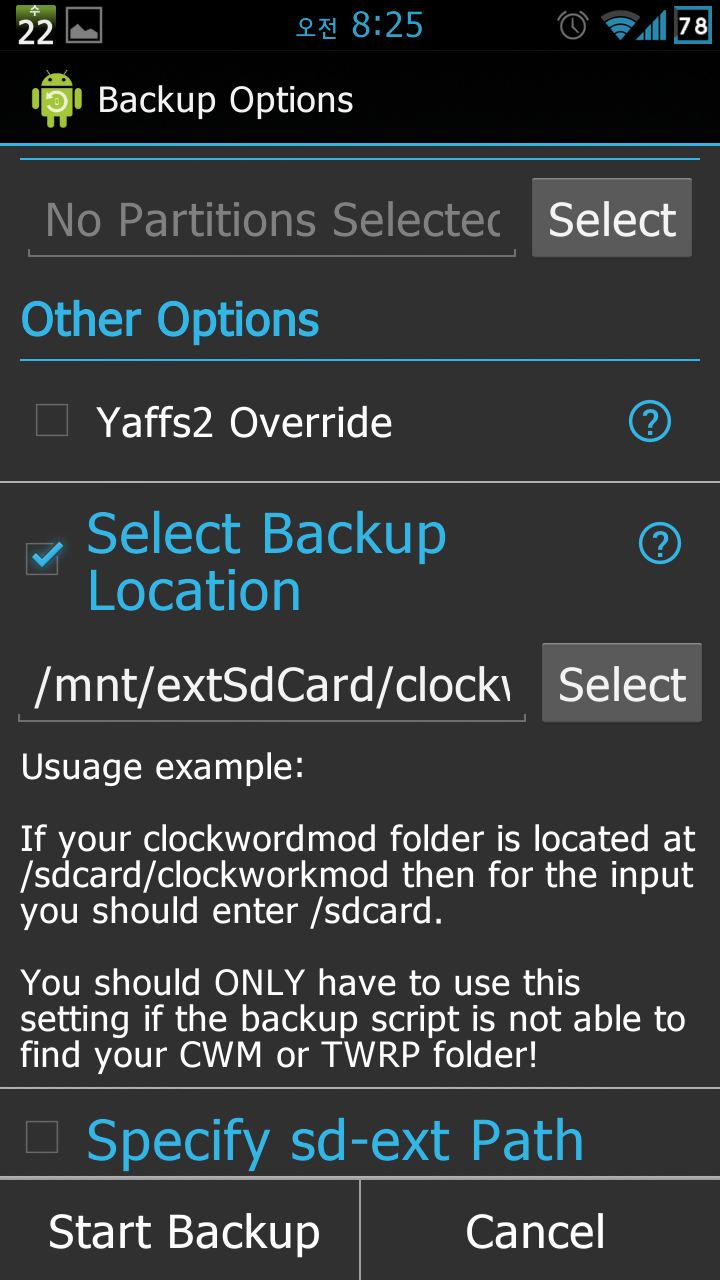Tap the No Partitions Selected field
The width and height of the screenshot is (720, 1280).
[272, 221]
